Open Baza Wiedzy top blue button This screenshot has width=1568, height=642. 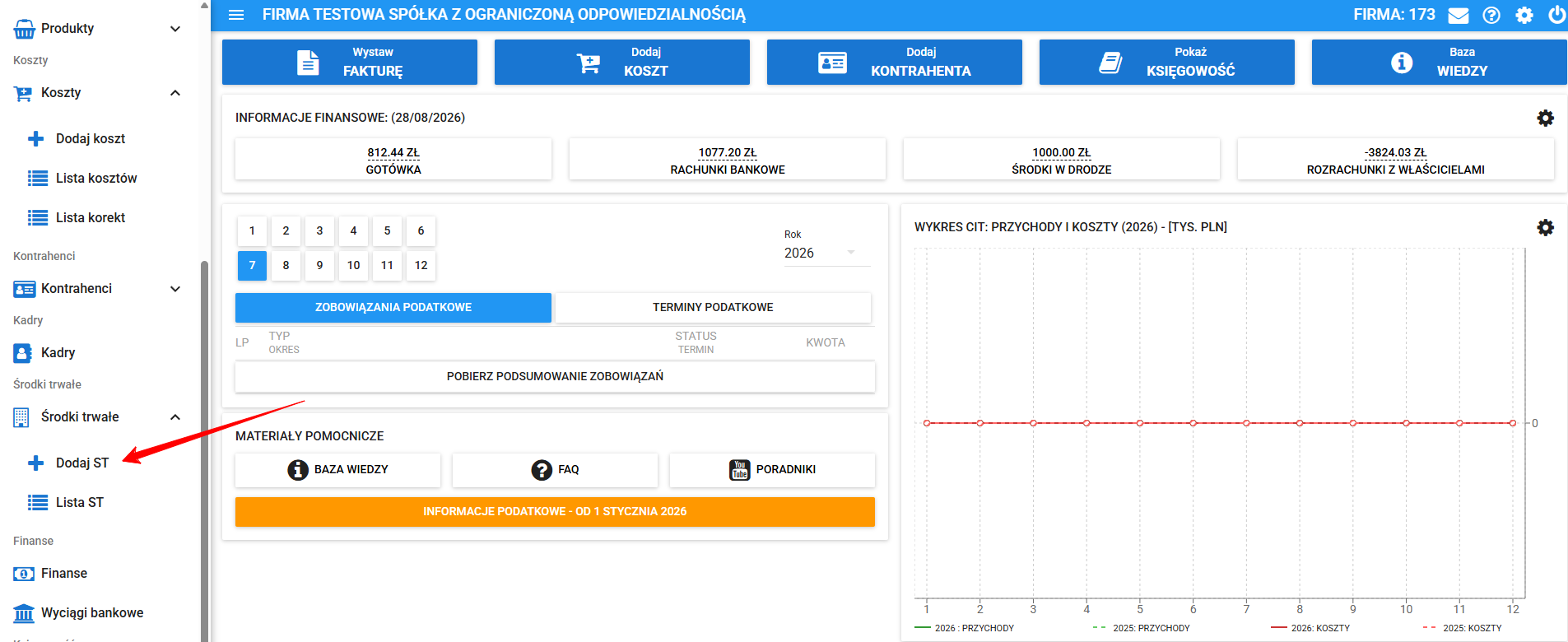pos(1440,62)
